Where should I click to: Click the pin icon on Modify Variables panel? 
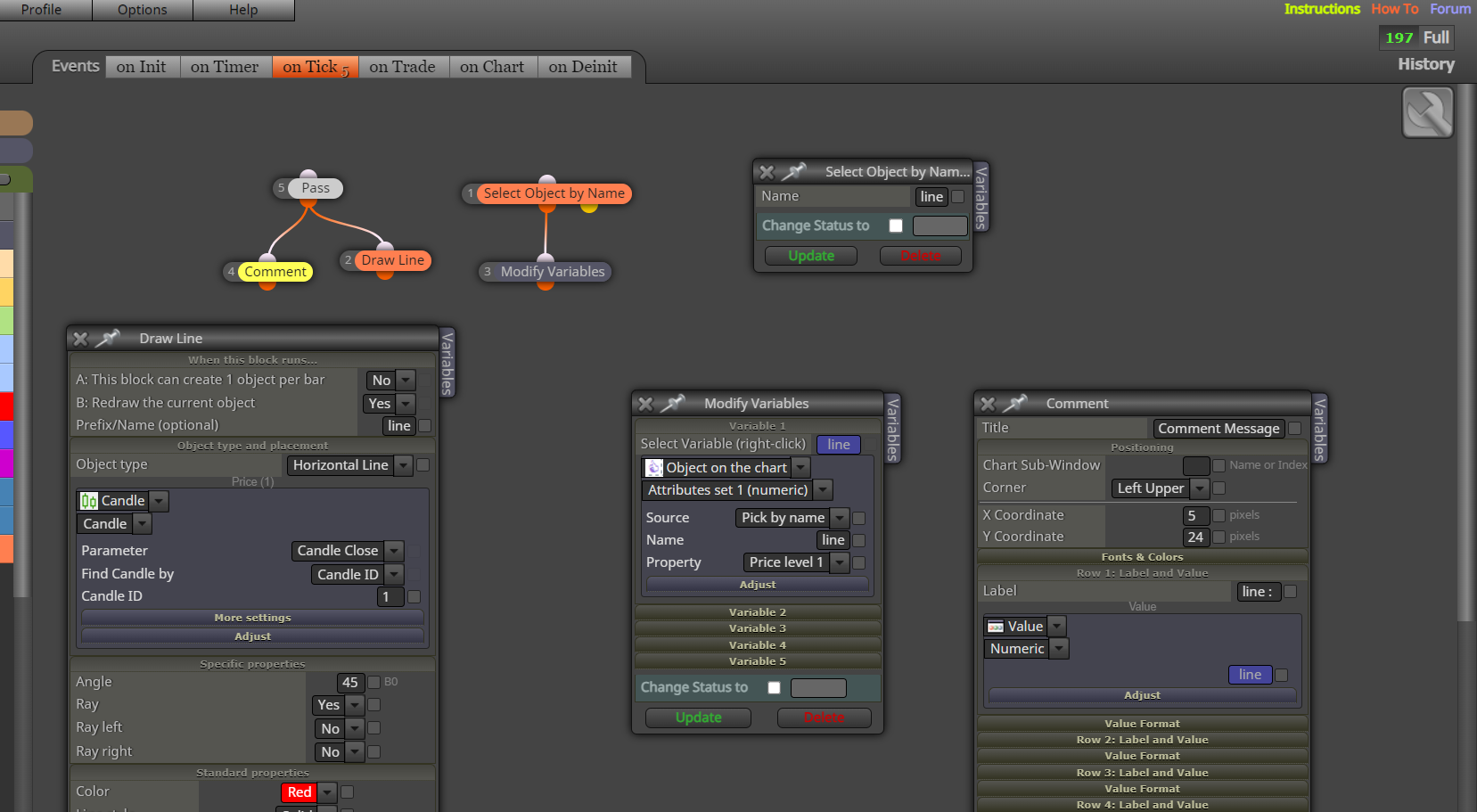point(673,404)
